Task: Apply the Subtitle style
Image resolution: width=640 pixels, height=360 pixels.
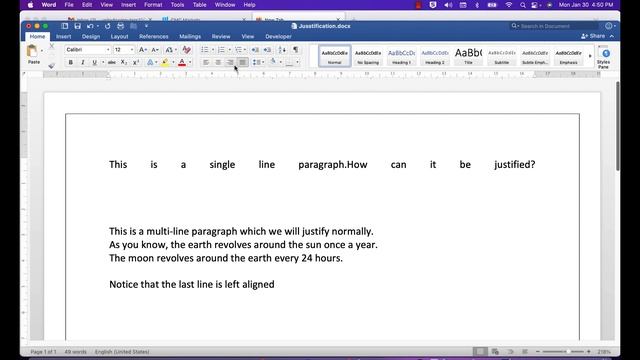Action: pyautogui.click(x=502, y=56)
